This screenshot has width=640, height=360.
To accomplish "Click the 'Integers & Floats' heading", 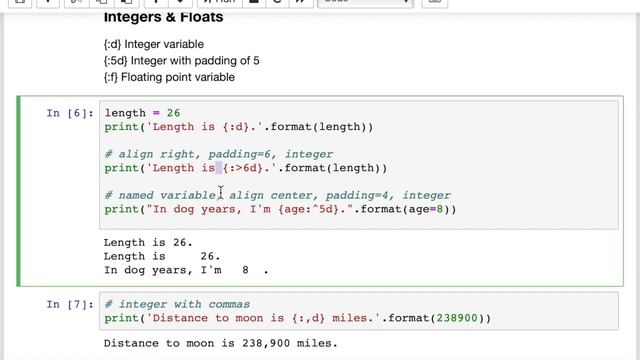I will coord(163,17).
